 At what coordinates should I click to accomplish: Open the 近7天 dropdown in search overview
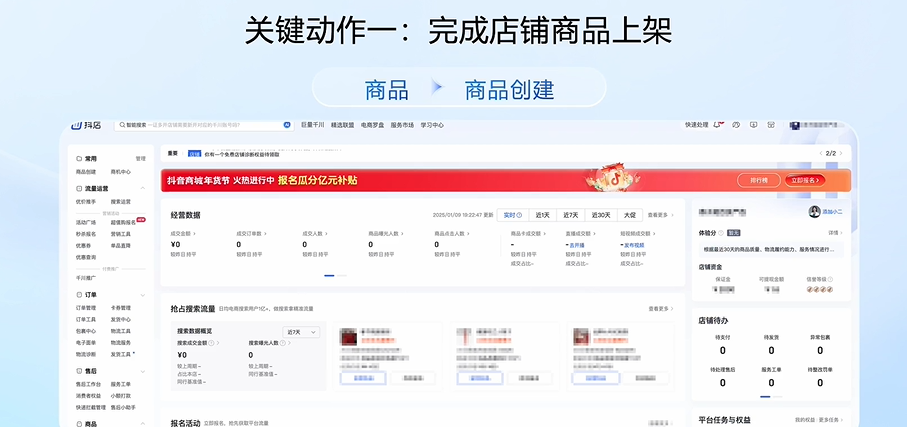(x=301, y=331)
